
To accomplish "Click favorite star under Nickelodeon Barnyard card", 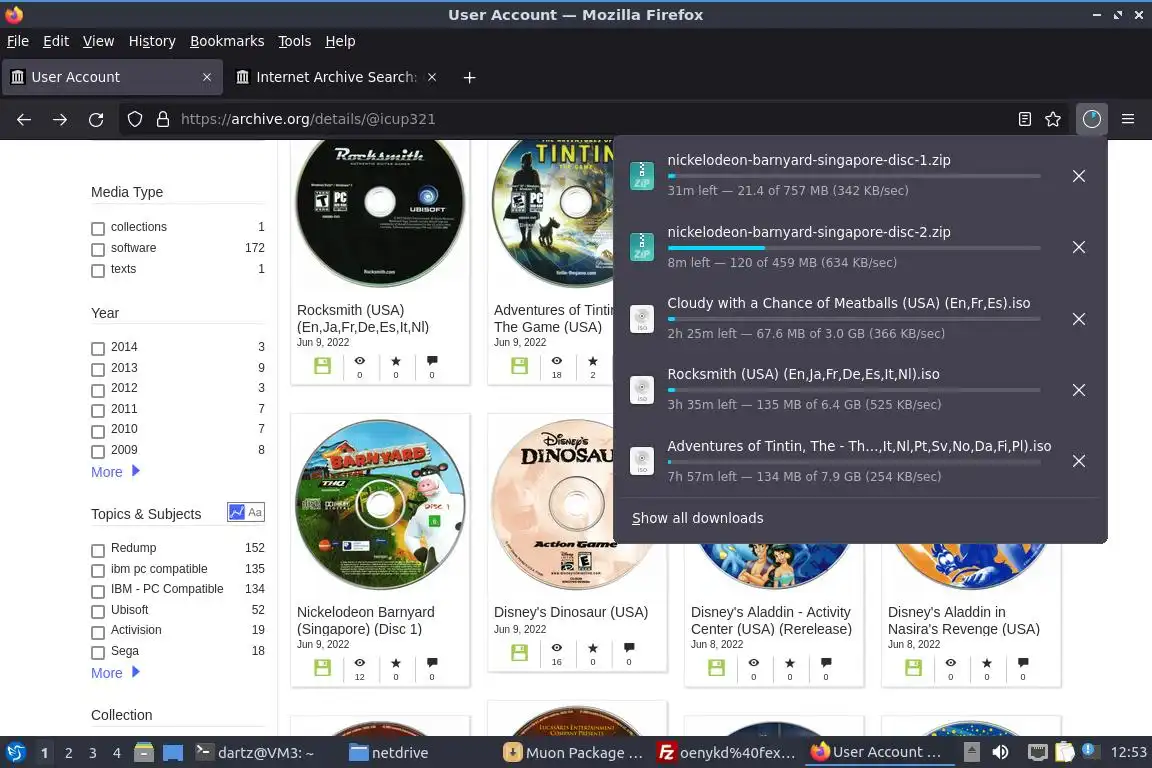I will pyautogui.click(x=396, y=663).
